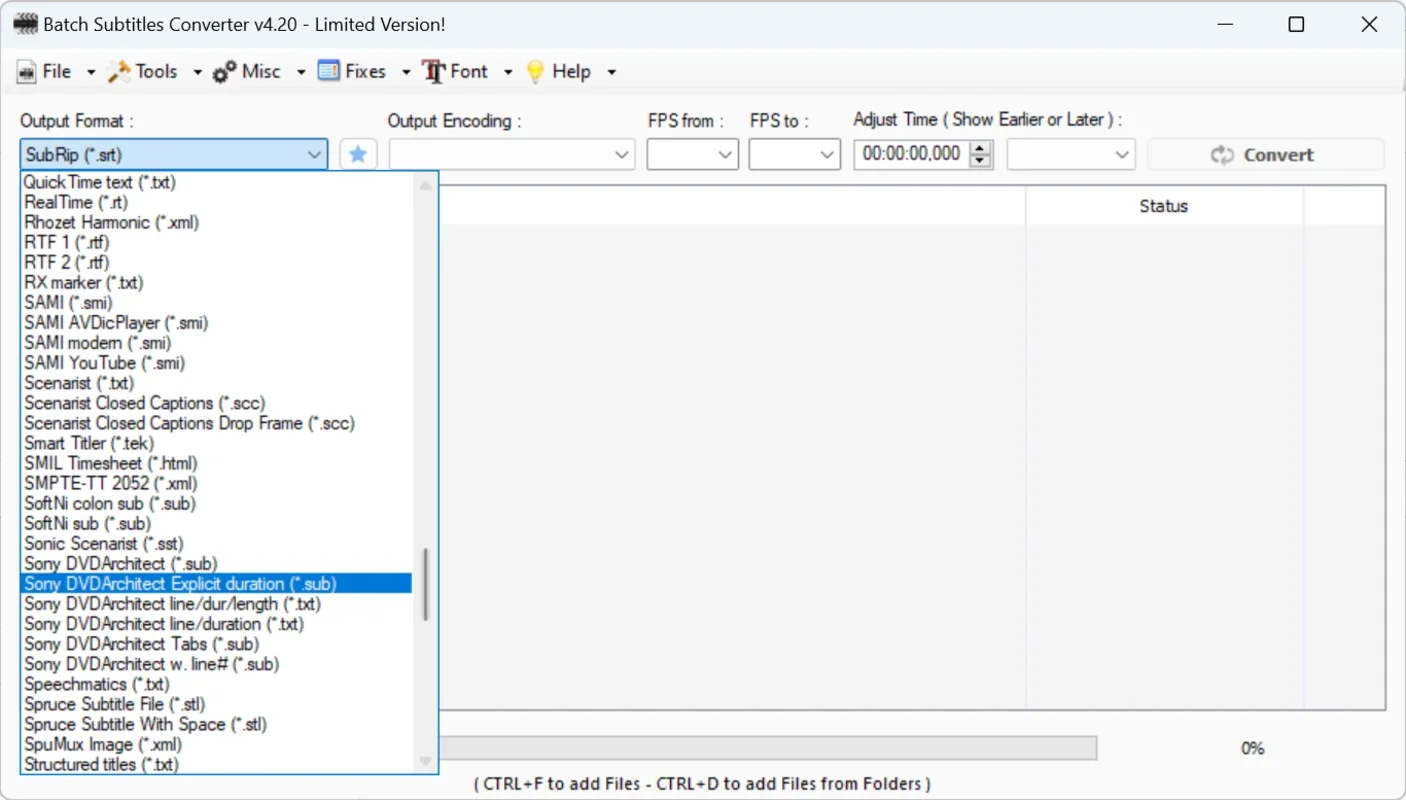Select Structured titles (*.txt) format
The width and height of the screenshot is (1406, 800).
[x=216, y=764]
